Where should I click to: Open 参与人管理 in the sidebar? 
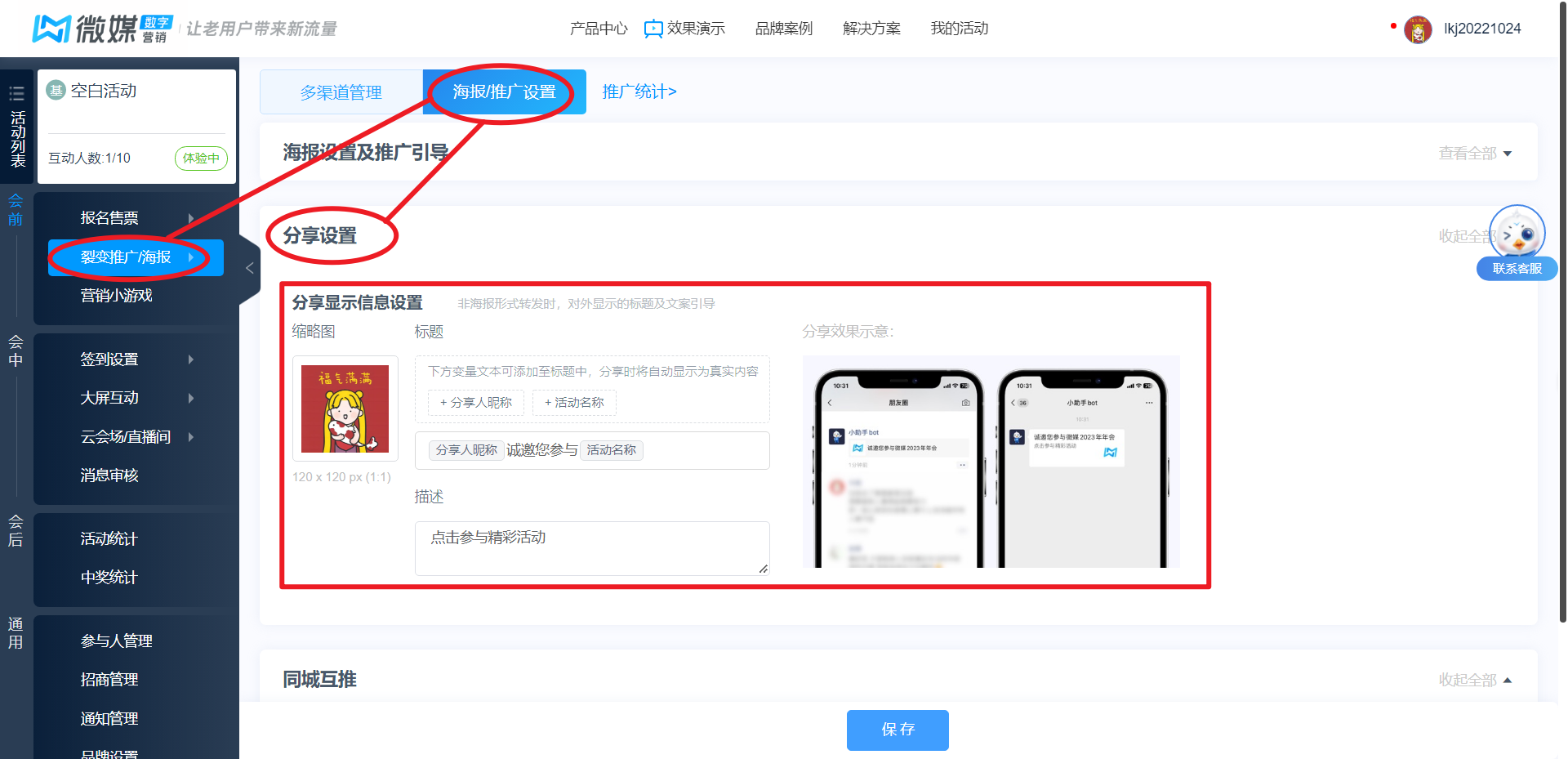point(117,641)
